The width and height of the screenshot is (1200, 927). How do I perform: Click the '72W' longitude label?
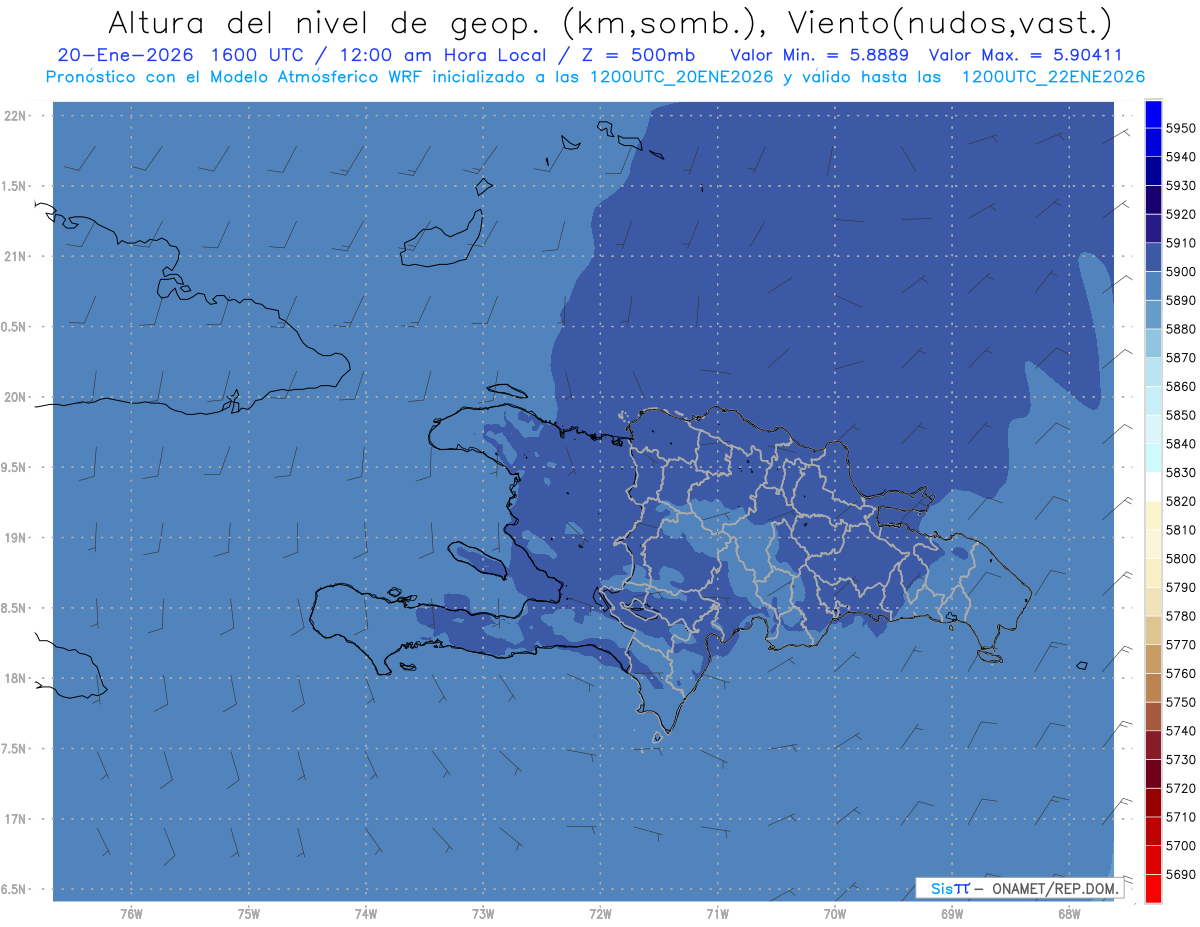coord(601,914)
